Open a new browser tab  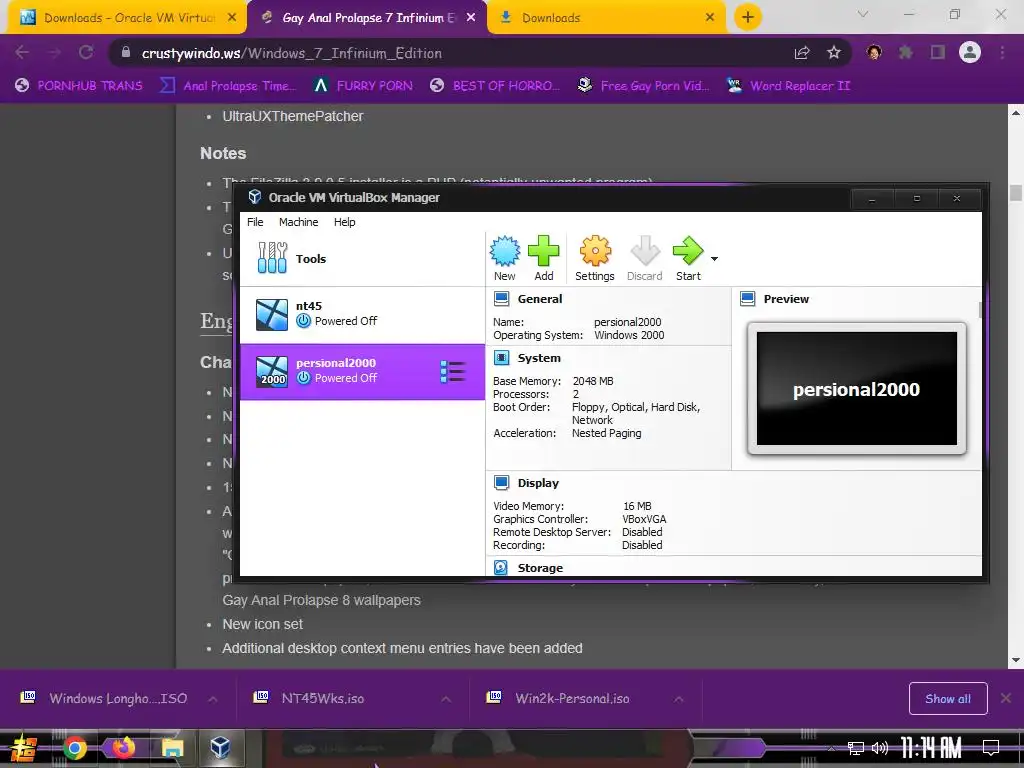pyautogui.click(x=748, y=18)
